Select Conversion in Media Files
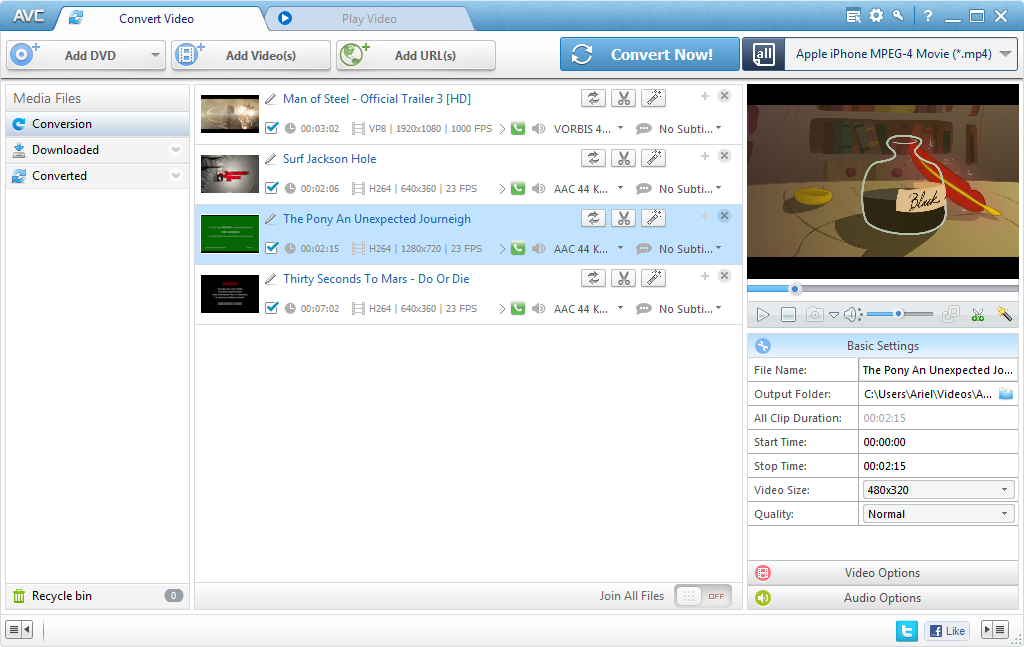The image size is (1024, 647). 97,124
